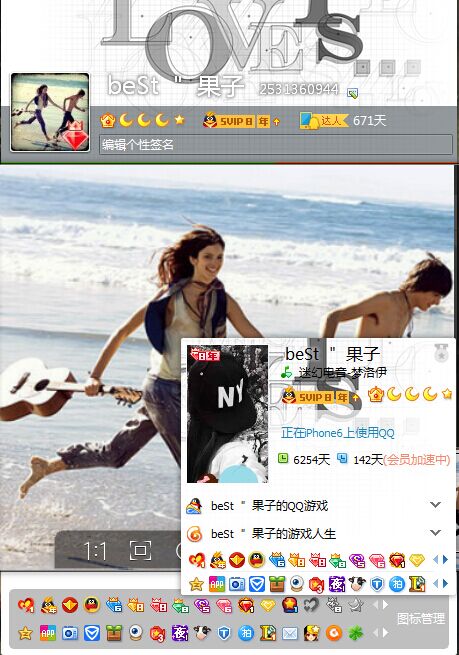Image resolution: width=459 pixels, height=655 pixels.
Task: Open the camera icon in the popup card
Action: coord(237,584)
